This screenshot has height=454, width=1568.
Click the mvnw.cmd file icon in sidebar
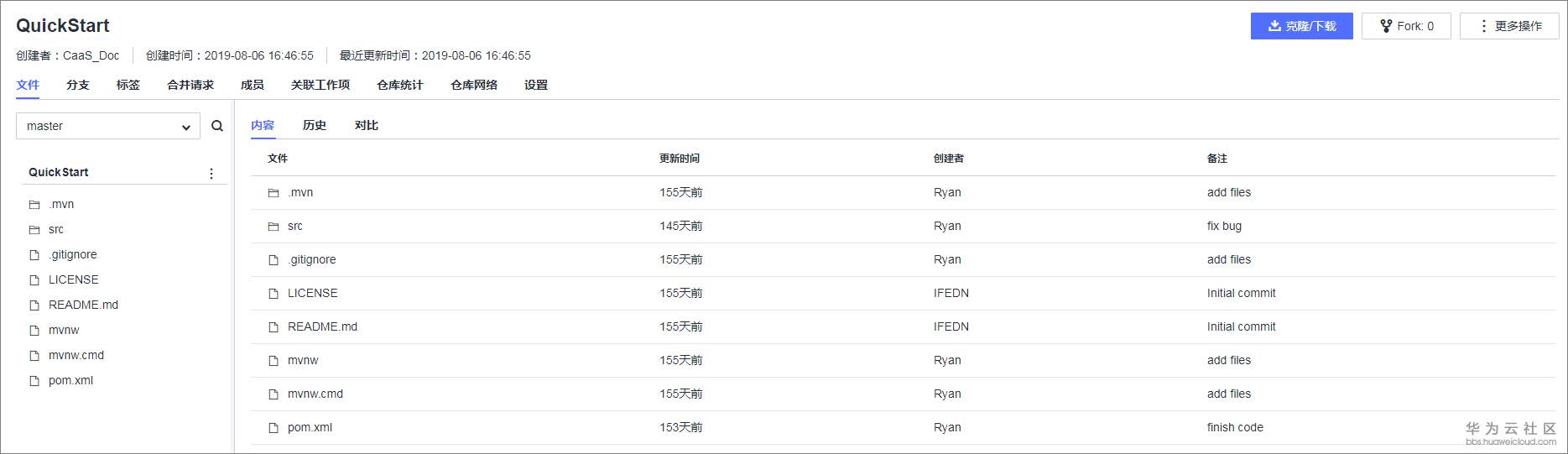(x=34, y=356)
